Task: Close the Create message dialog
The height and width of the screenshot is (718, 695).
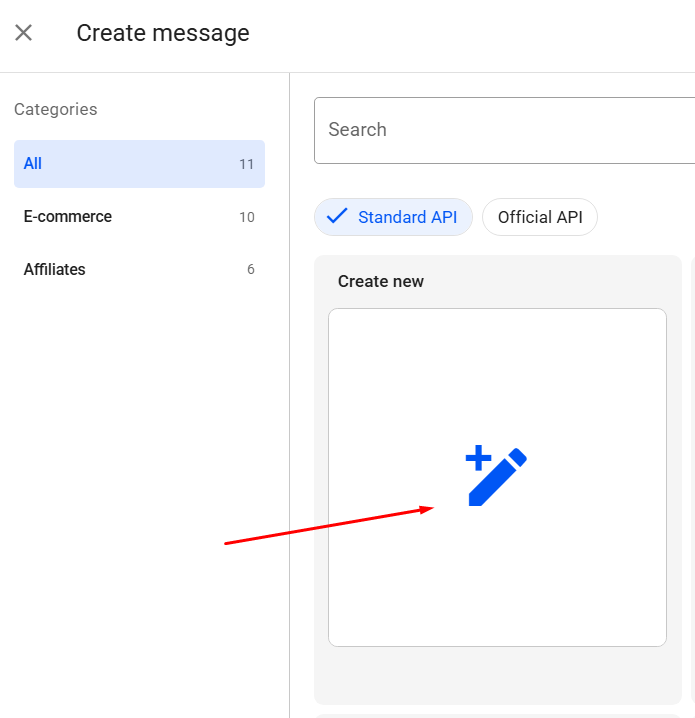Action: (24, 33)
